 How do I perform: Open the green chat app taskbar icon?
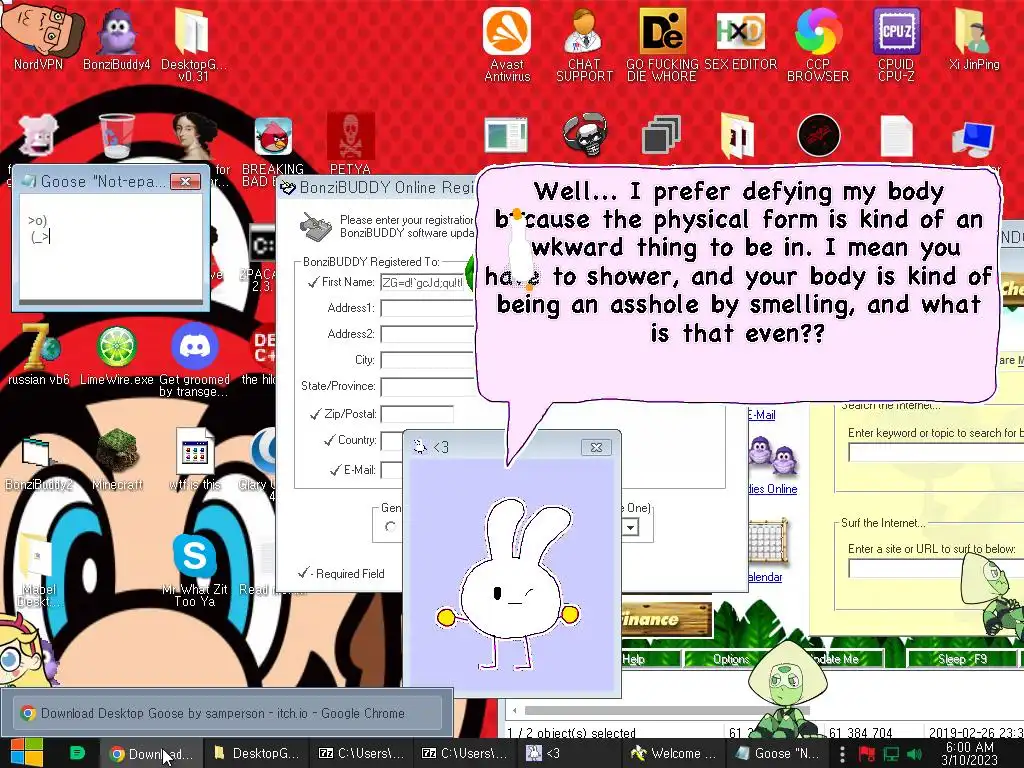click(77, 753)
